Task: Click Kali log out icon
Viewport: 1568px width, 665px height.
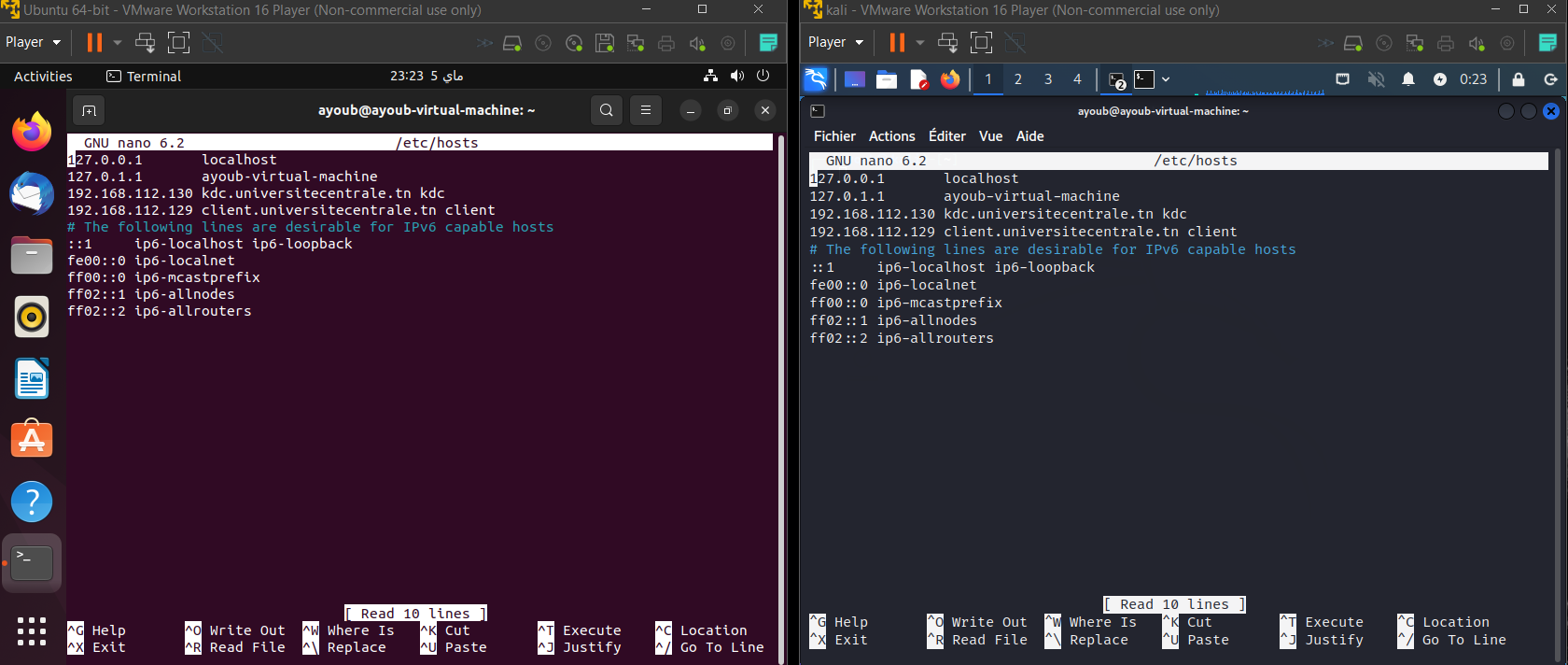Action: tap(1550, 79)
